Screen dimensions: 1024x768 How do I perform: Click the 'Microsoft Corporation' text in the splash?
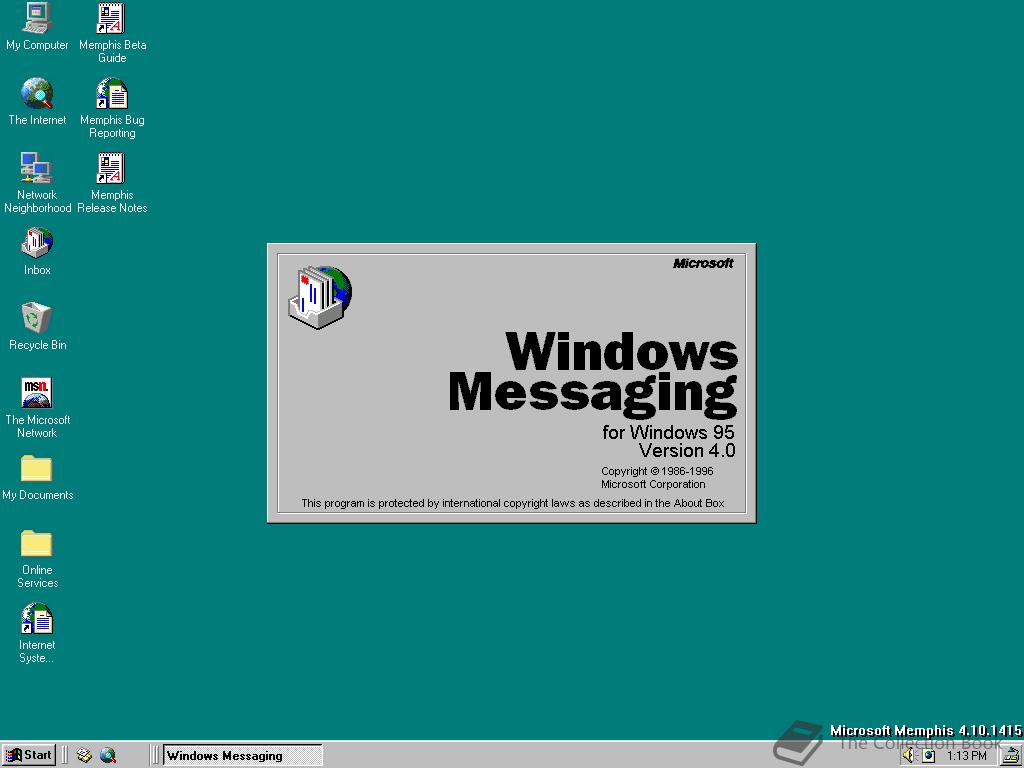click(x=653, y=484)
